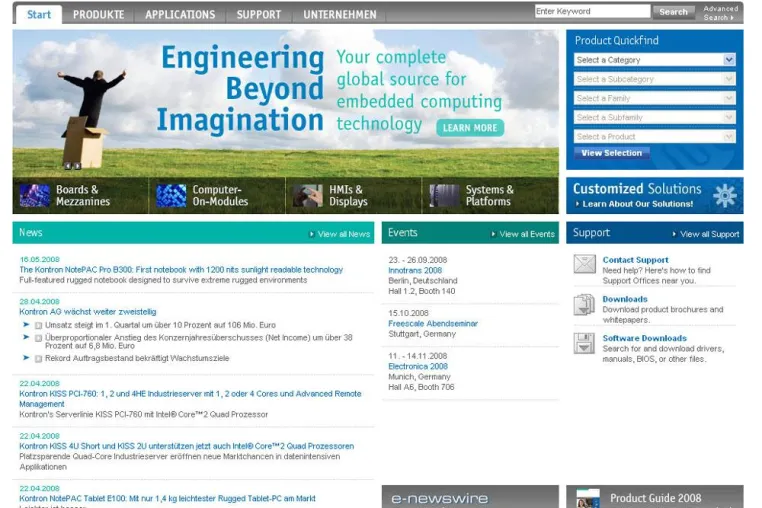The image size is (762, 508).
Task: Click the HMIs & Displays thumbnail icon
Action: coord(308,195)
